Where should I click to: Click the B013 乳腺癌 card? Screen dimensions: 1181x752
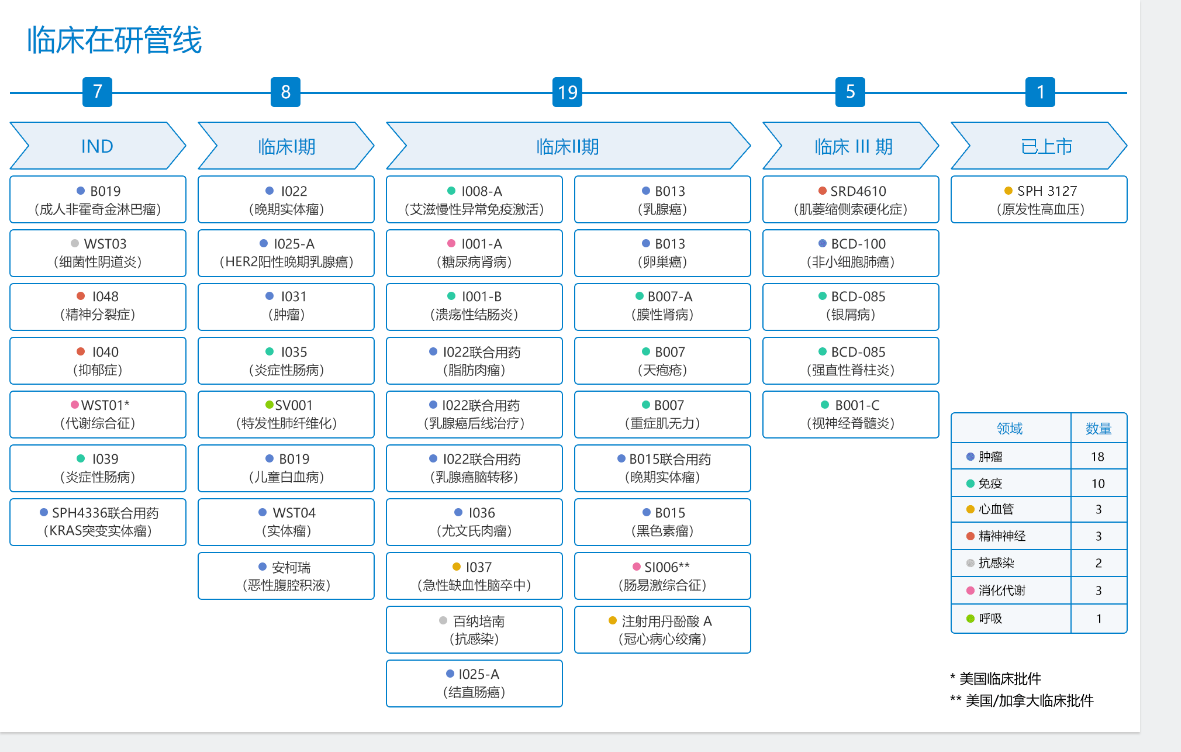663,200
